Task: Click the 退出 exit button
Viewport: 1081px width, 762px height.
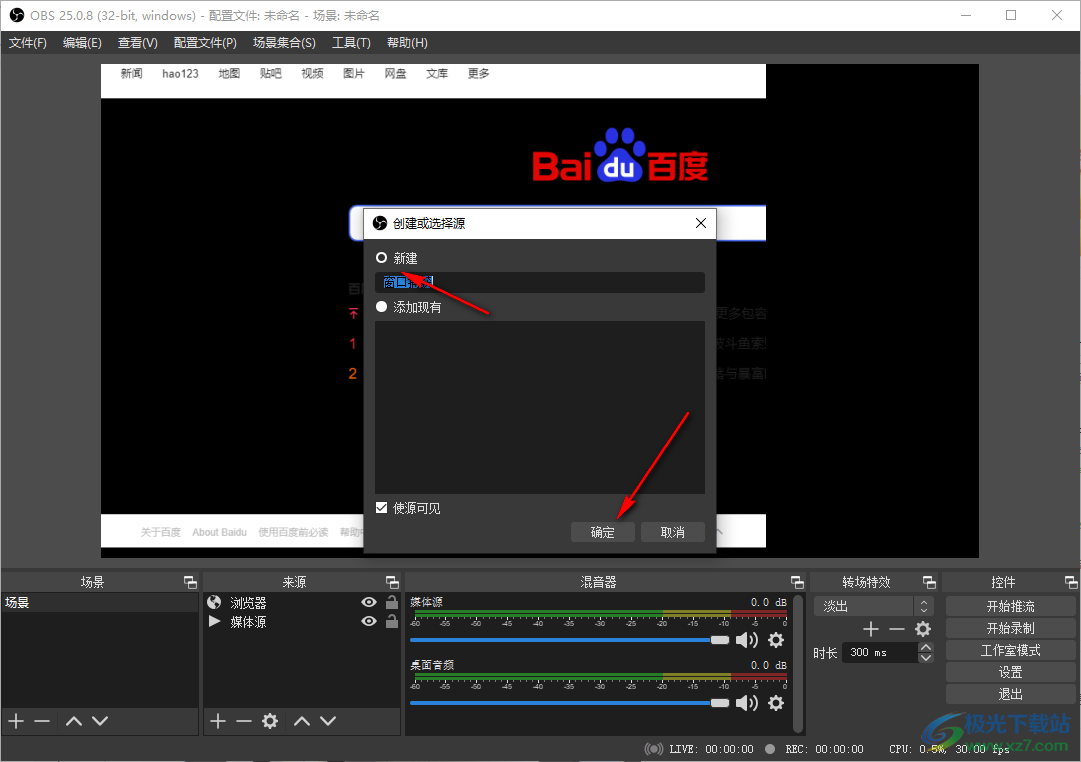Action: 1010,694
